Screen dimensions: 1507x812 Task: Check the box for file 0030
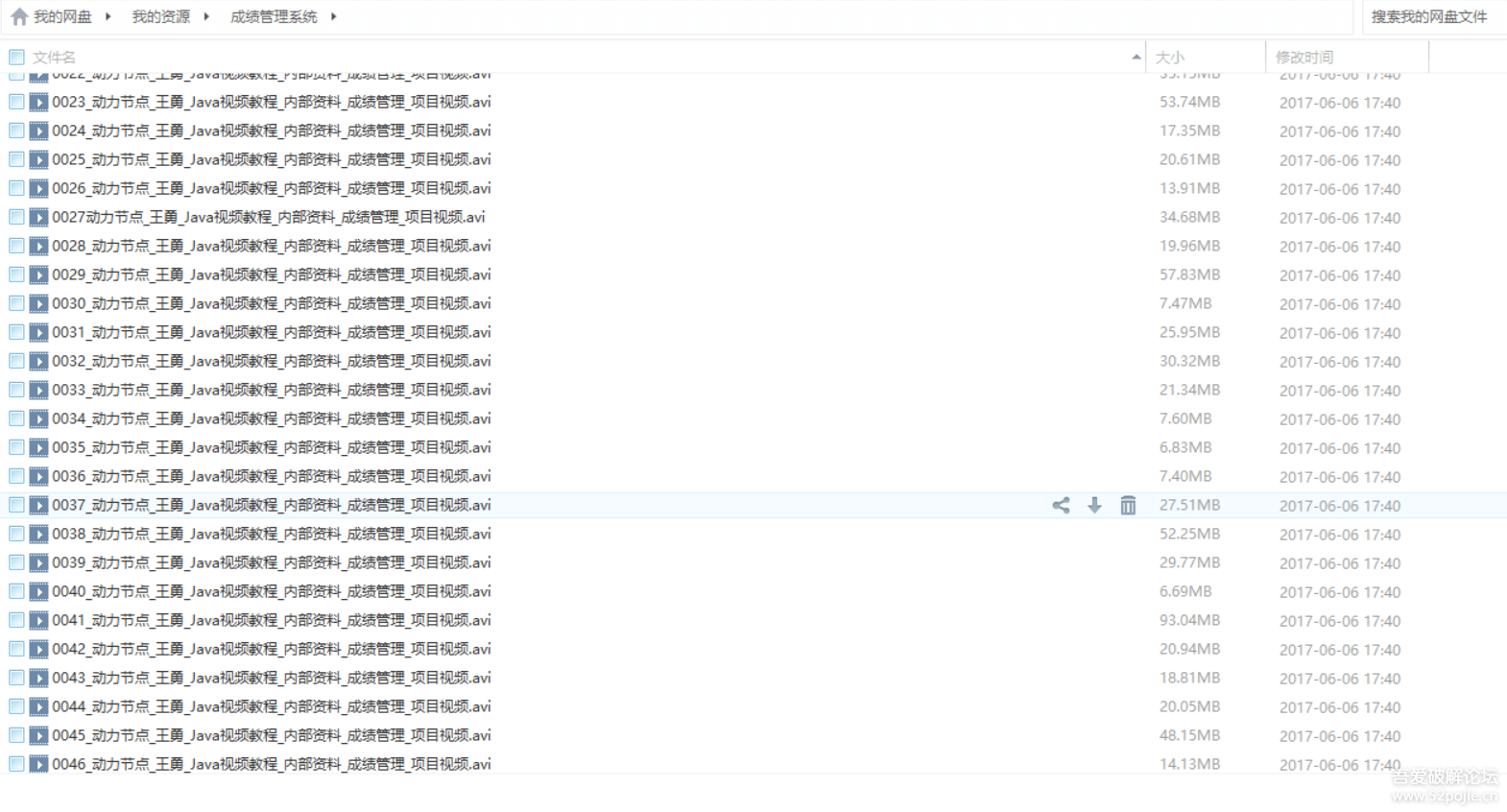click(16, 302)
